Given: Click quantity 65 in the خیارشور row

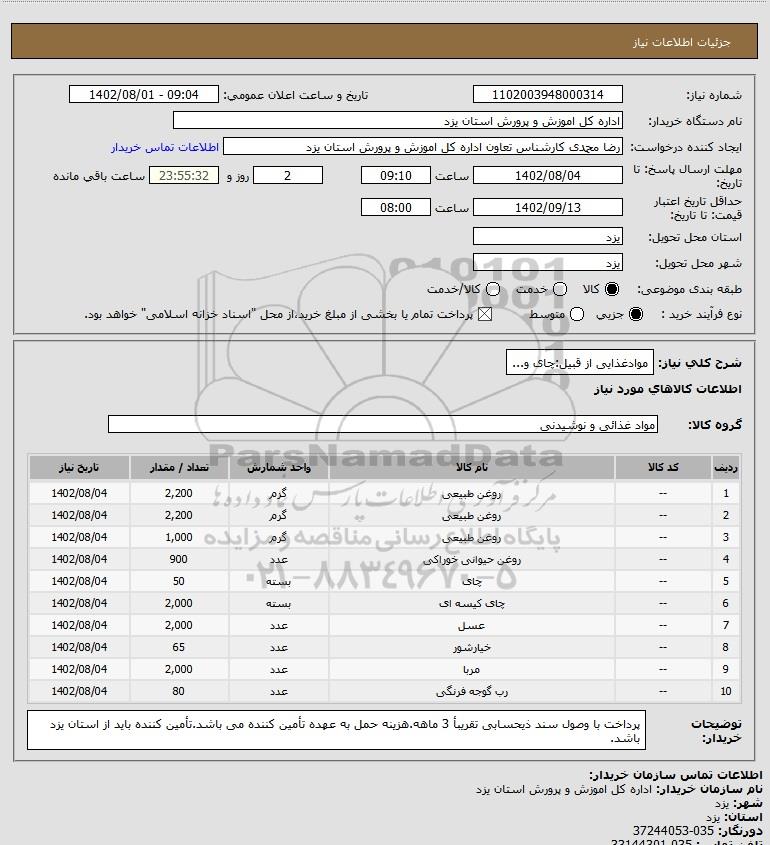Looking at the screenshot, I should click(x=178, y=647).
